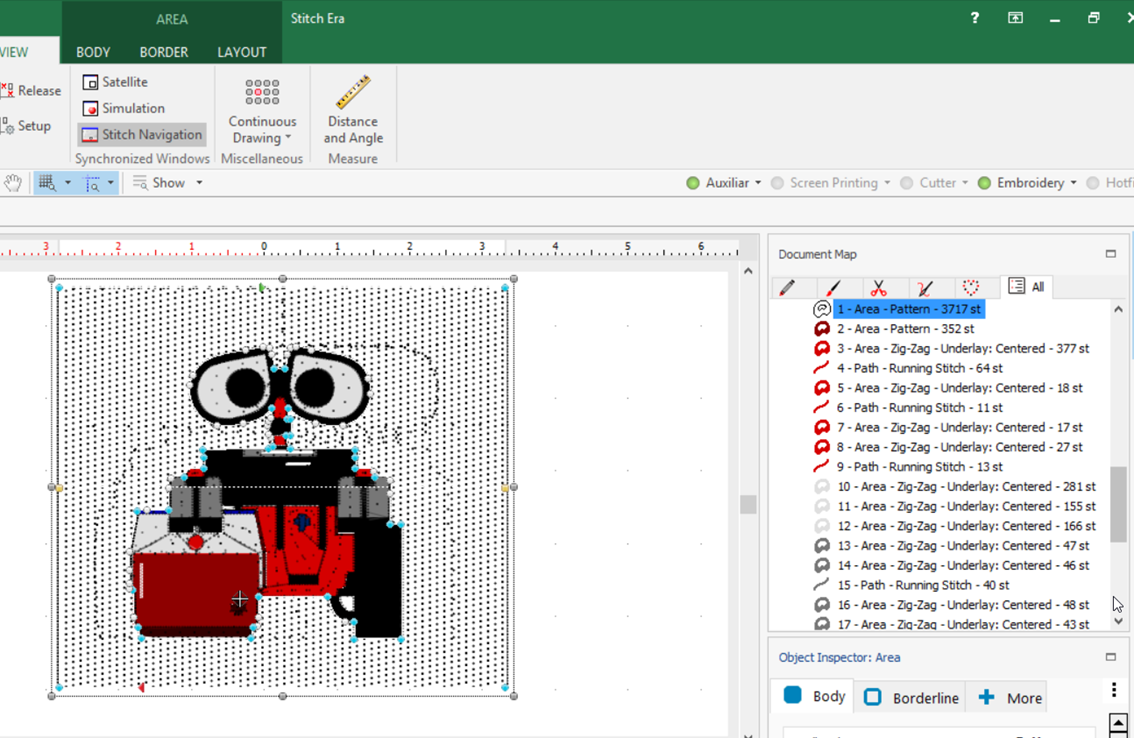This screenshot has width=1134, height=738.
Task: Open the grid zoom dropdown arrow
Action: coord(67,183)
